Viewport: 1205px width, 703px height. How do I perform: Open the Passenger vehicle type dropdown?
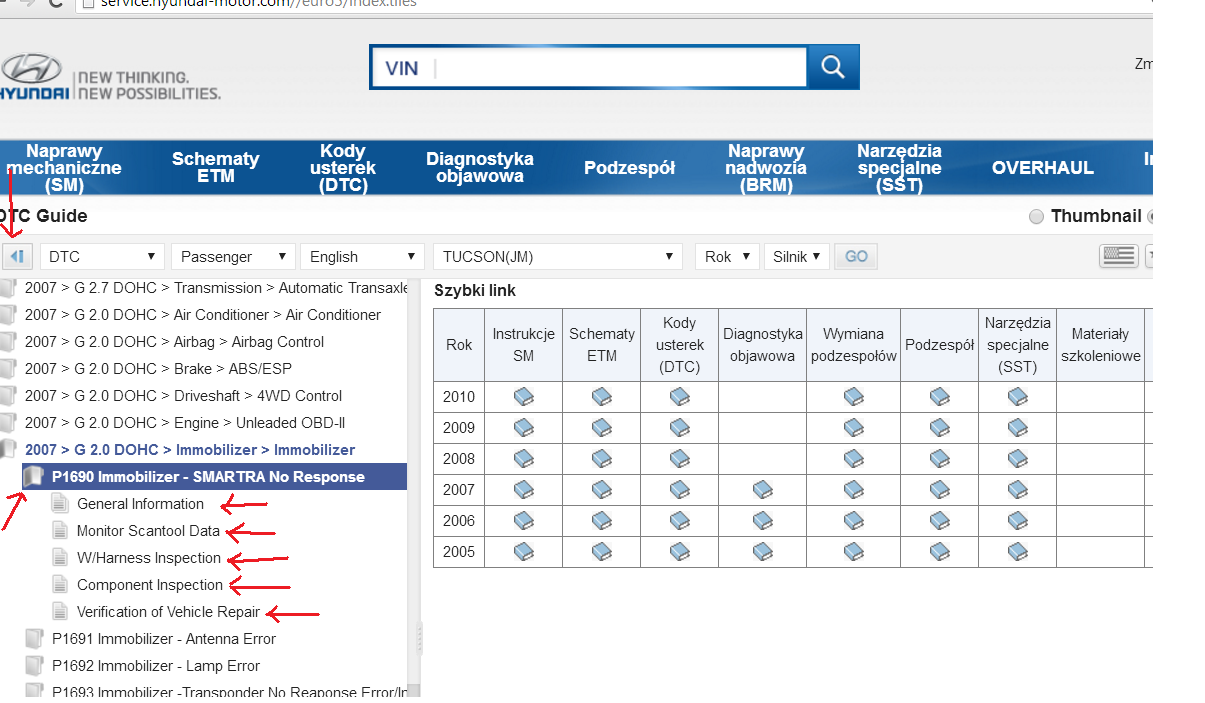pyautogui.click(x=233, y=257)
